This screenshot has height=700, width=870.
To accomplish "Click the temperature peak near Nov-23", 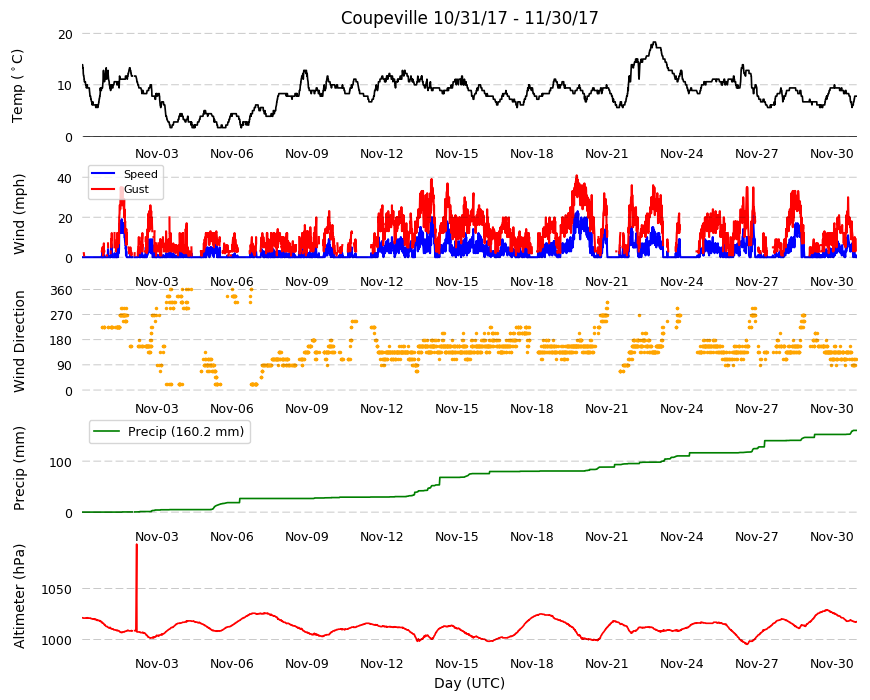I will click(655, 43).
